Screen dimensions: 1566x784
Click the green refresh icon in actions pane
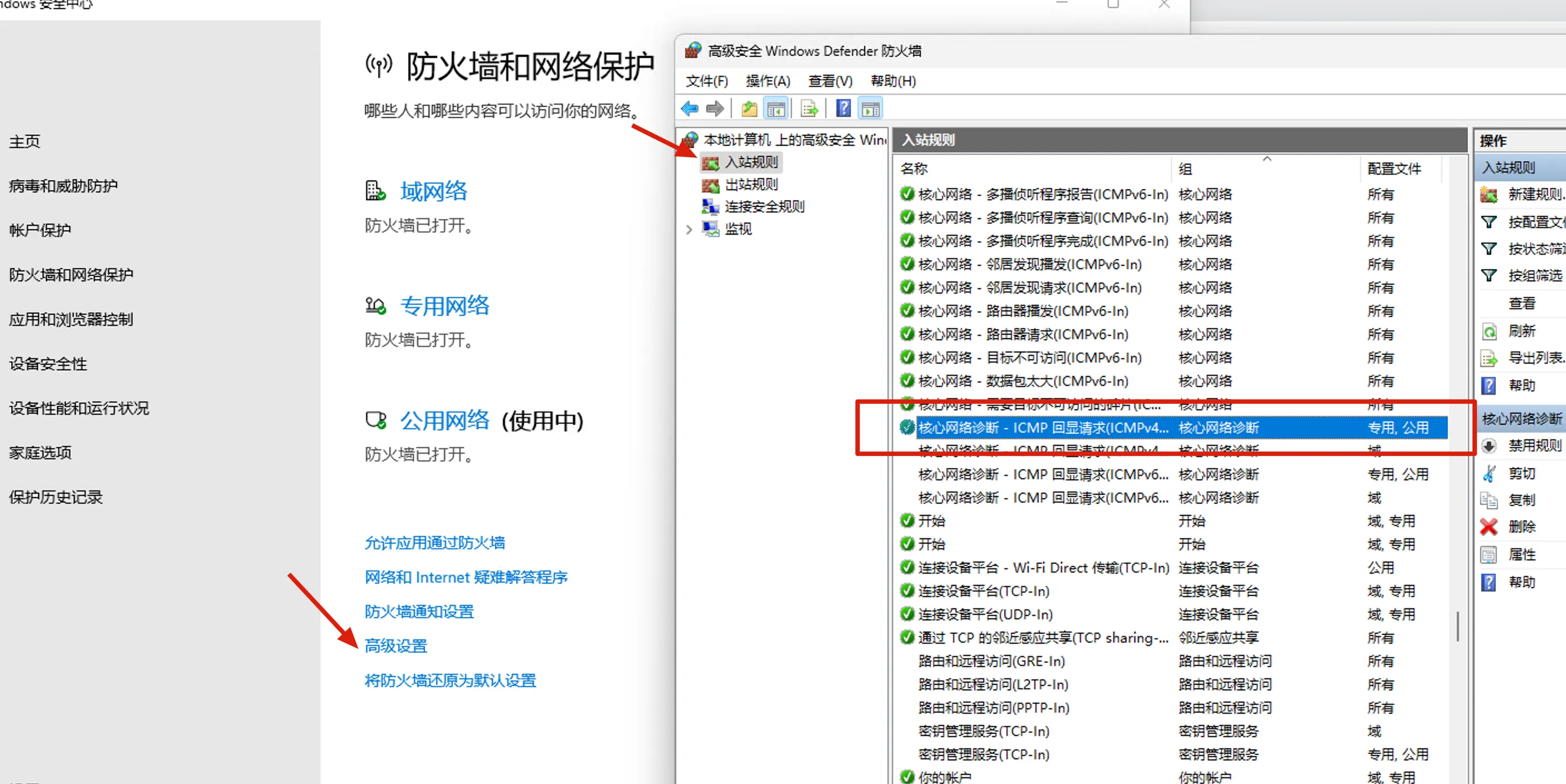click(1489, 332)
